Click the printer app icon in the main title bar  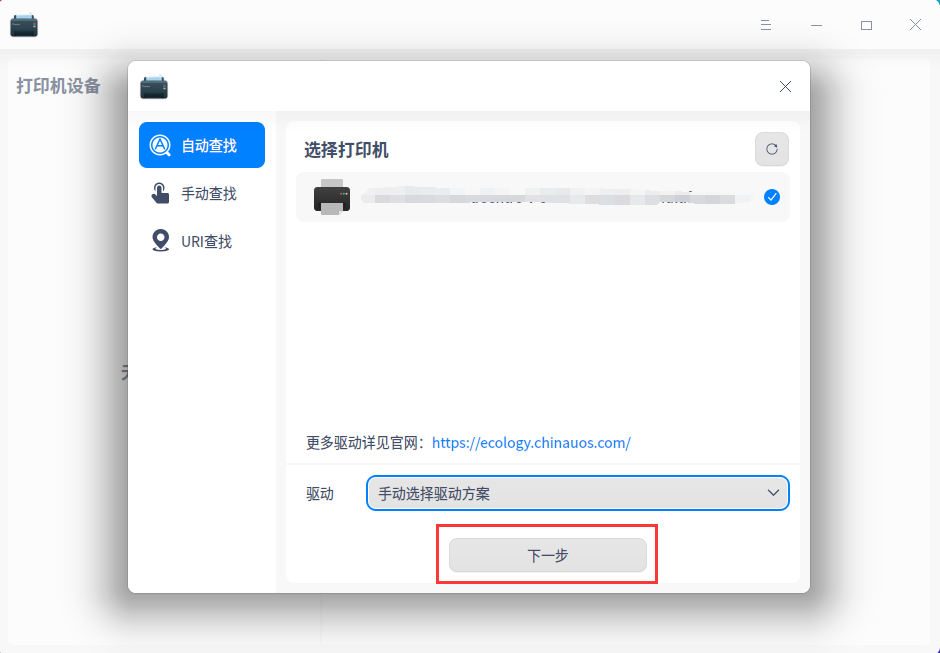[24, 25]
